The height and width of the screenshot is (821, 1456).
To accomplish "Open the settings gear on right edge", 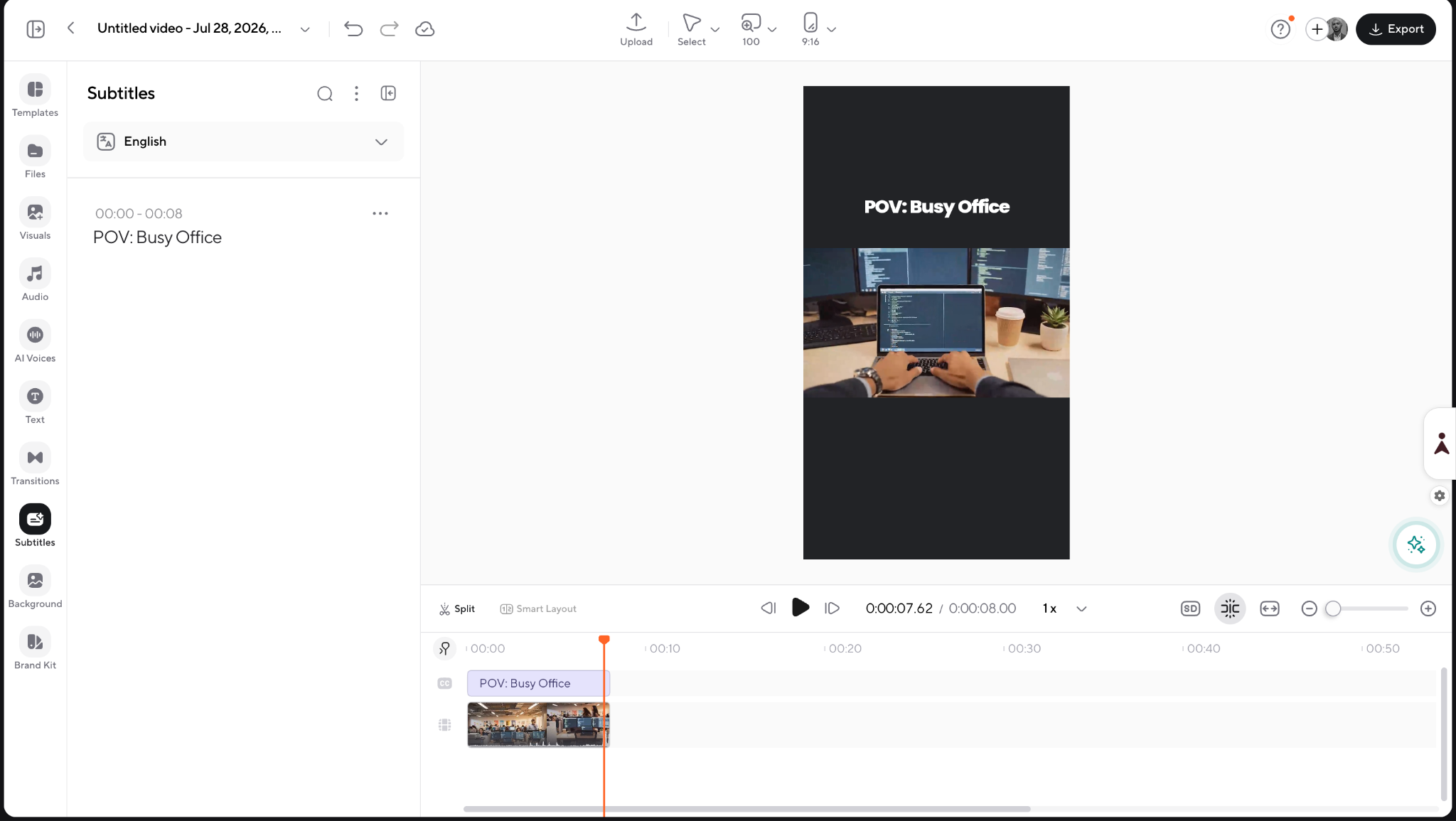I will (x=1439, y=495).
